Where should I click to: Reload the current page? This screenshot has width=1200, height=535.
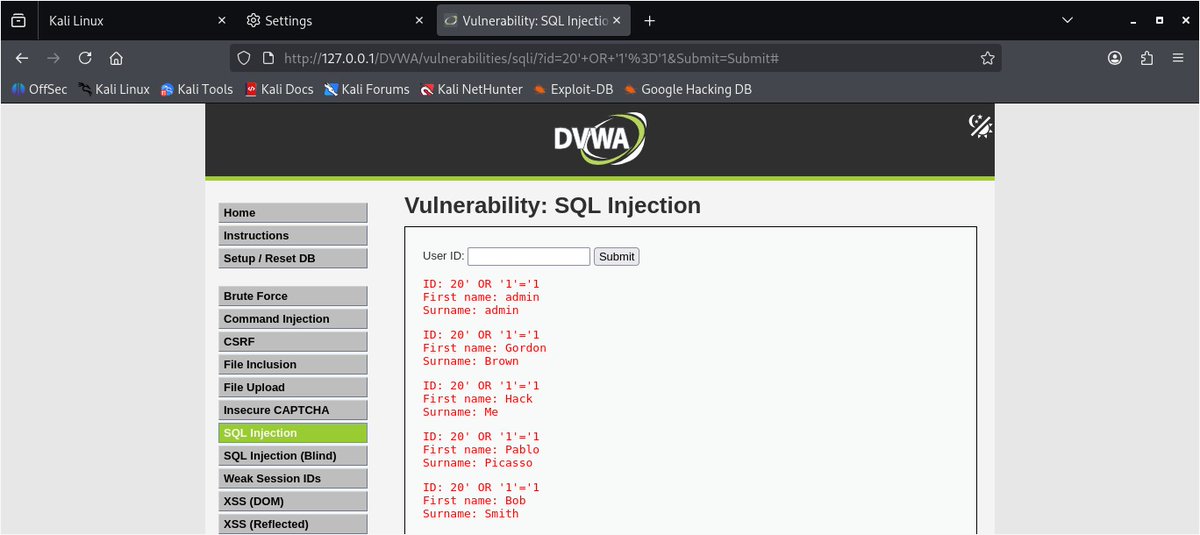[85, 58]
